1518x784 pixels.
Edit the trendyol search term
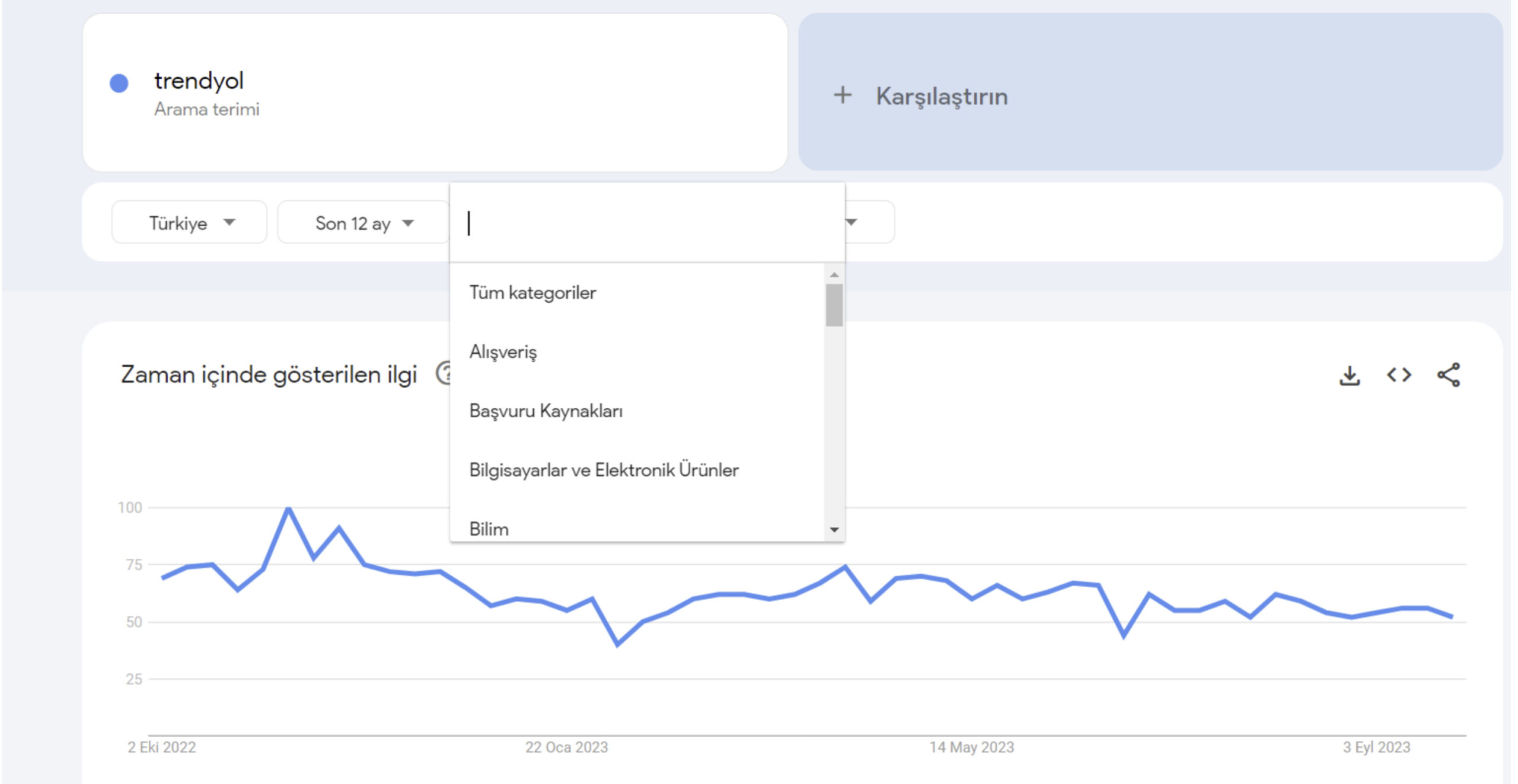pyautogui.click(x=199, y=81)
